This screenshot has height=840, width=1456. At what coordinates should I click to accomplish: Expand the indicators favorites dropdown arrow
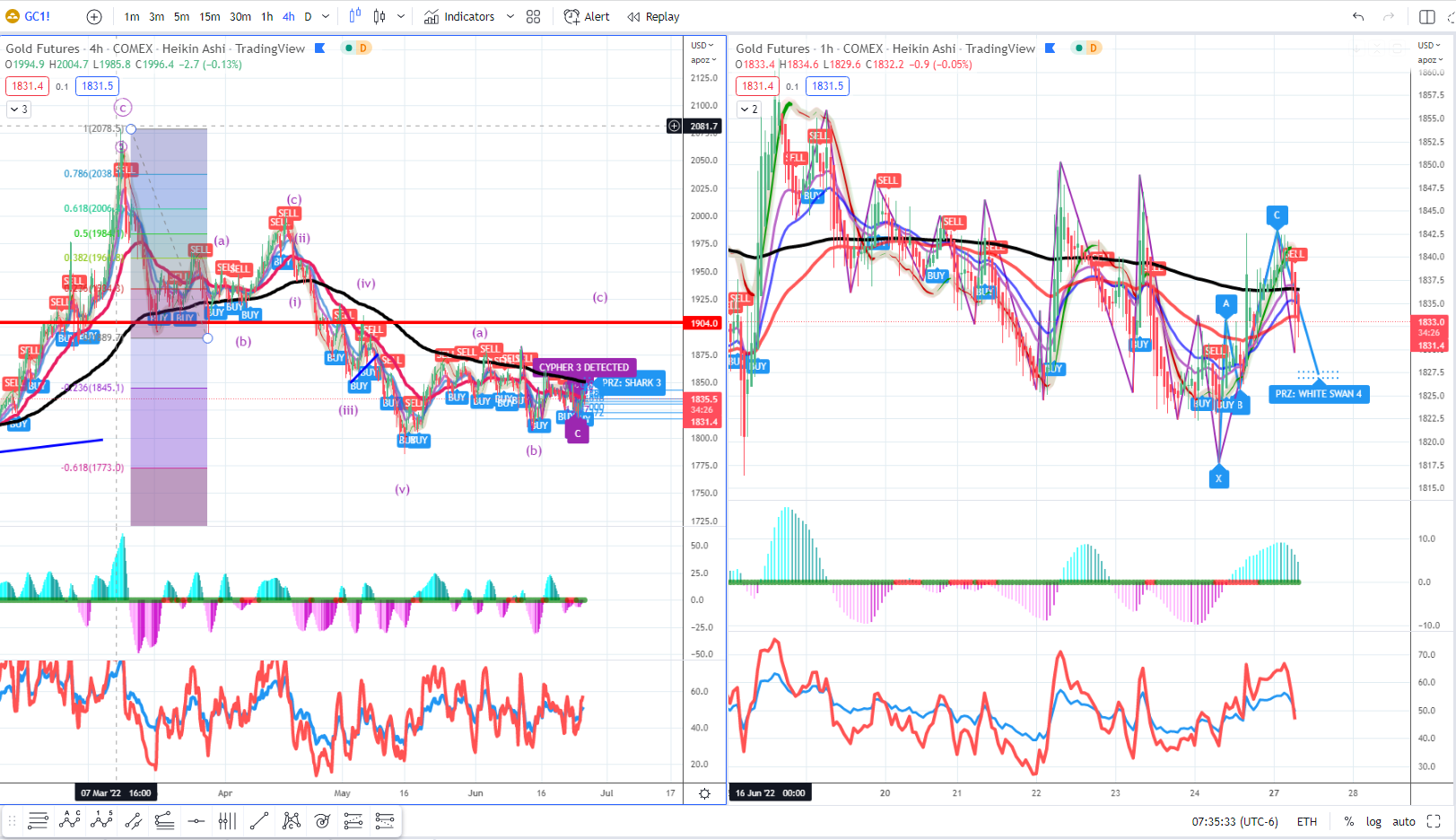[510, 16]
